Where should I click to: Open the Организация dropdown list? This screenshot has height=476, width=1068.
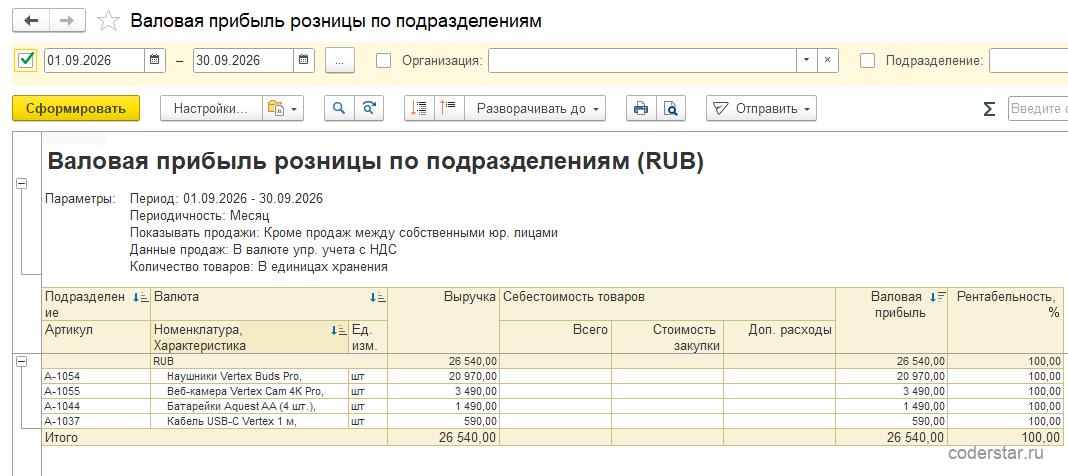pyautogui.click(x=806, y=60)
